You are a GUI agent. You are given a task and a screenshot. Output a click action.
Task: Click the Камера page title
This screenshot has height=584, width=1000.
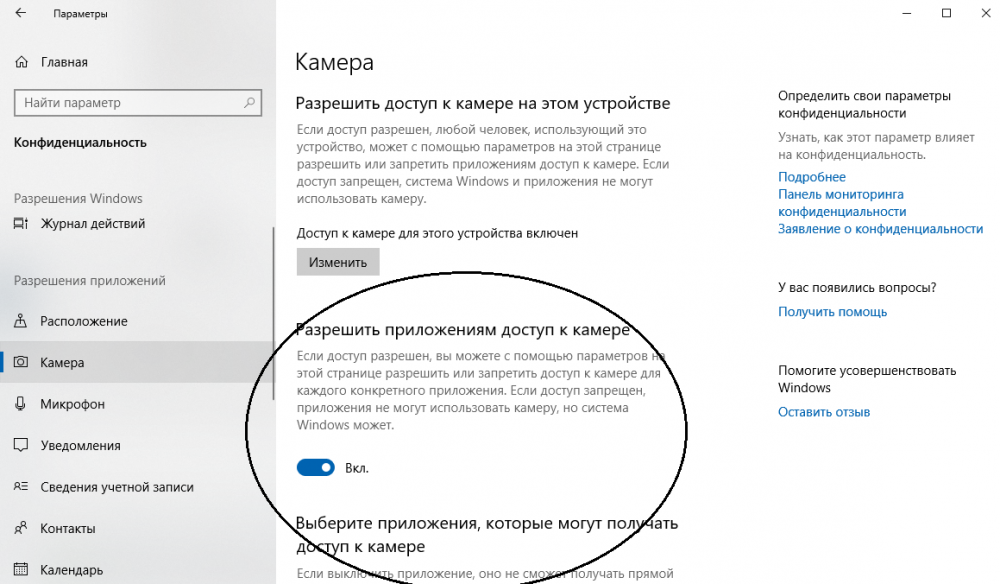click(334, 62)
